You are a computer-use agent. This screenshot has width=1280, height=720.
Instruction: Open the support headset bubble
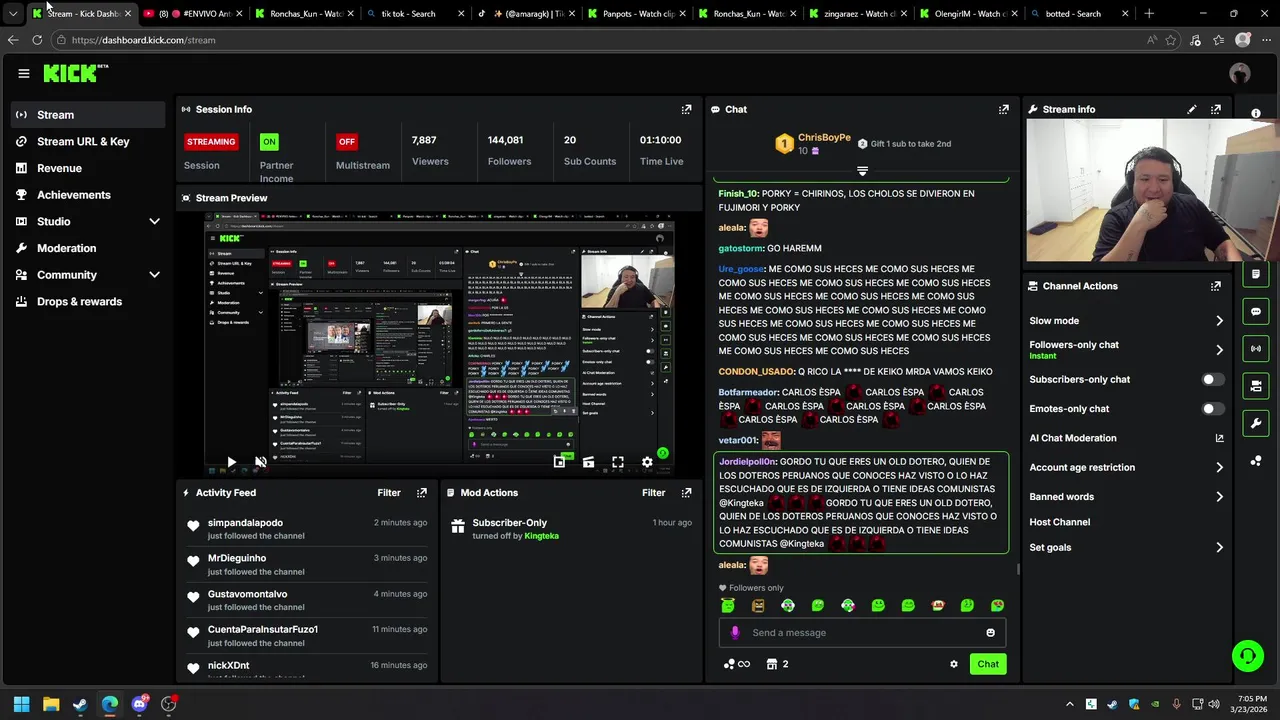pos(1248,656)
